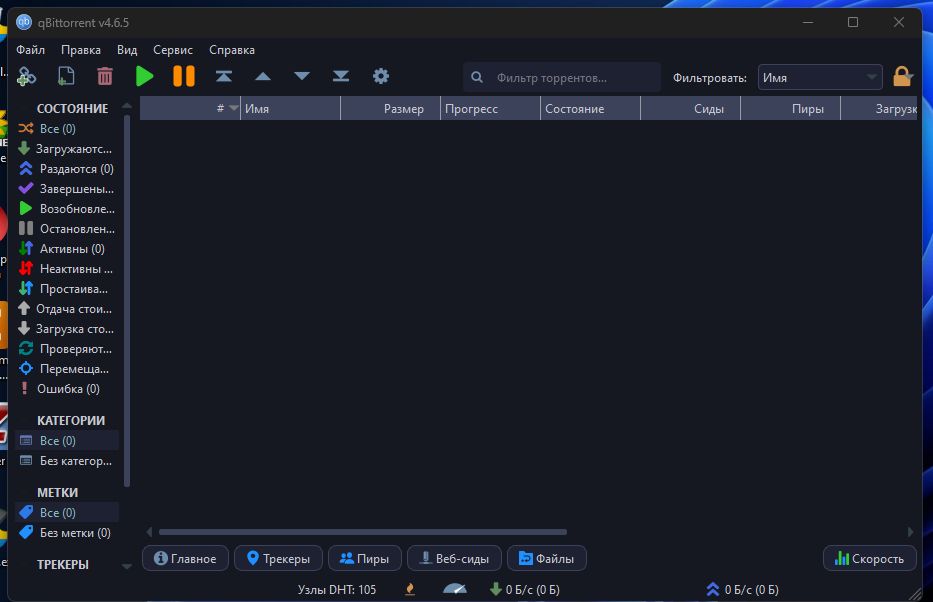This screenshot has height=602, width=933.
Task: Open the Фильтровать Имя dropdown
Action: click(x=819, y=77)
